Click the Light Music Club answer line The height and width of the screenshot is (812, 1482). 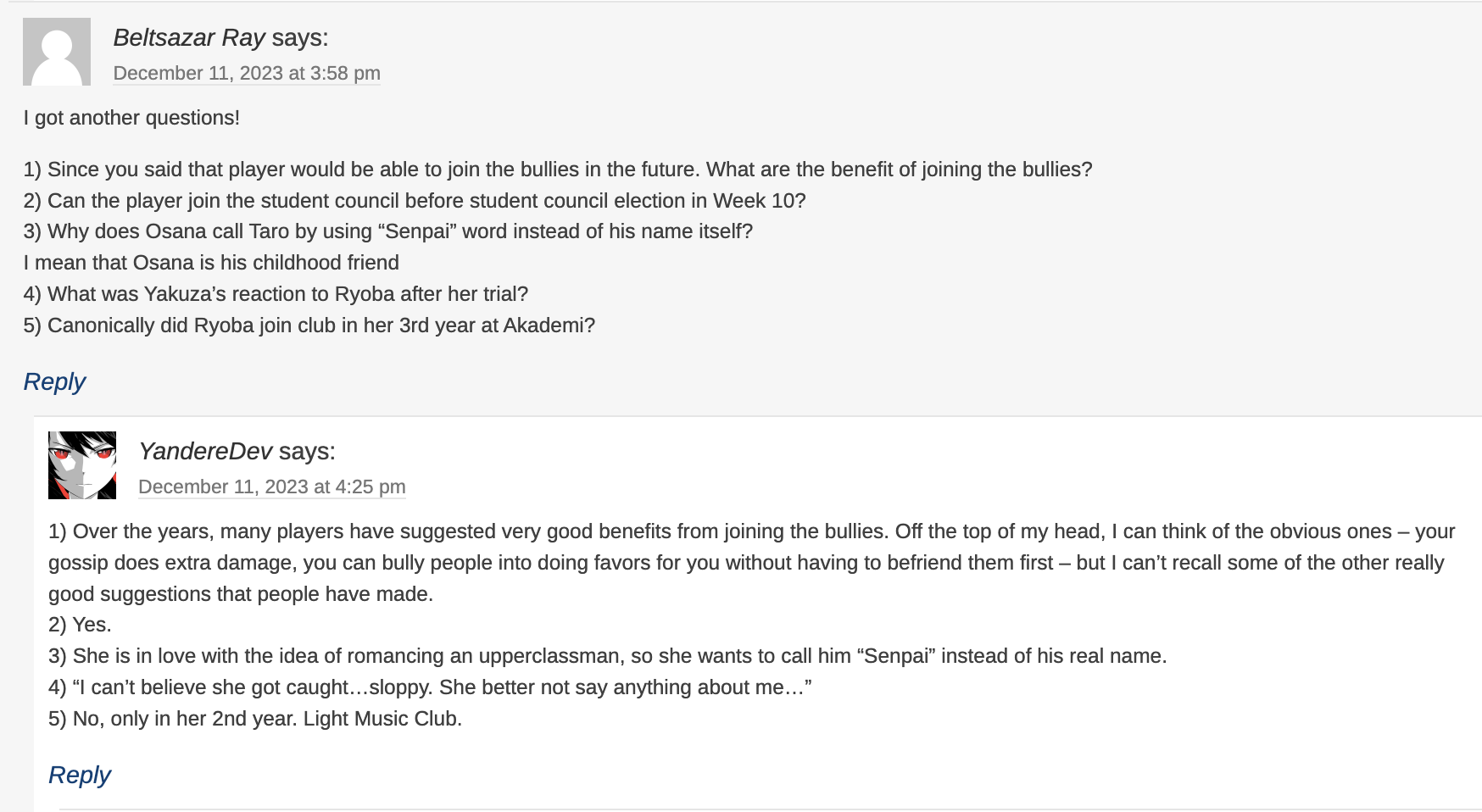(x=255, y=719)
